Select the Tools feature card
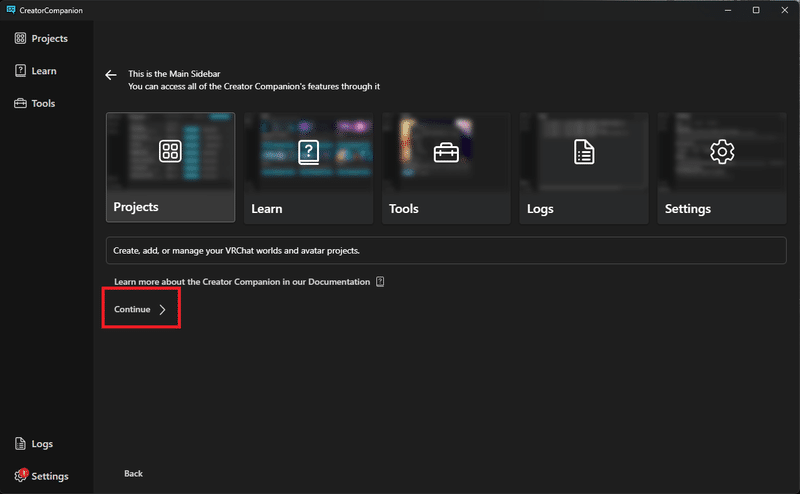 [446, 168]
